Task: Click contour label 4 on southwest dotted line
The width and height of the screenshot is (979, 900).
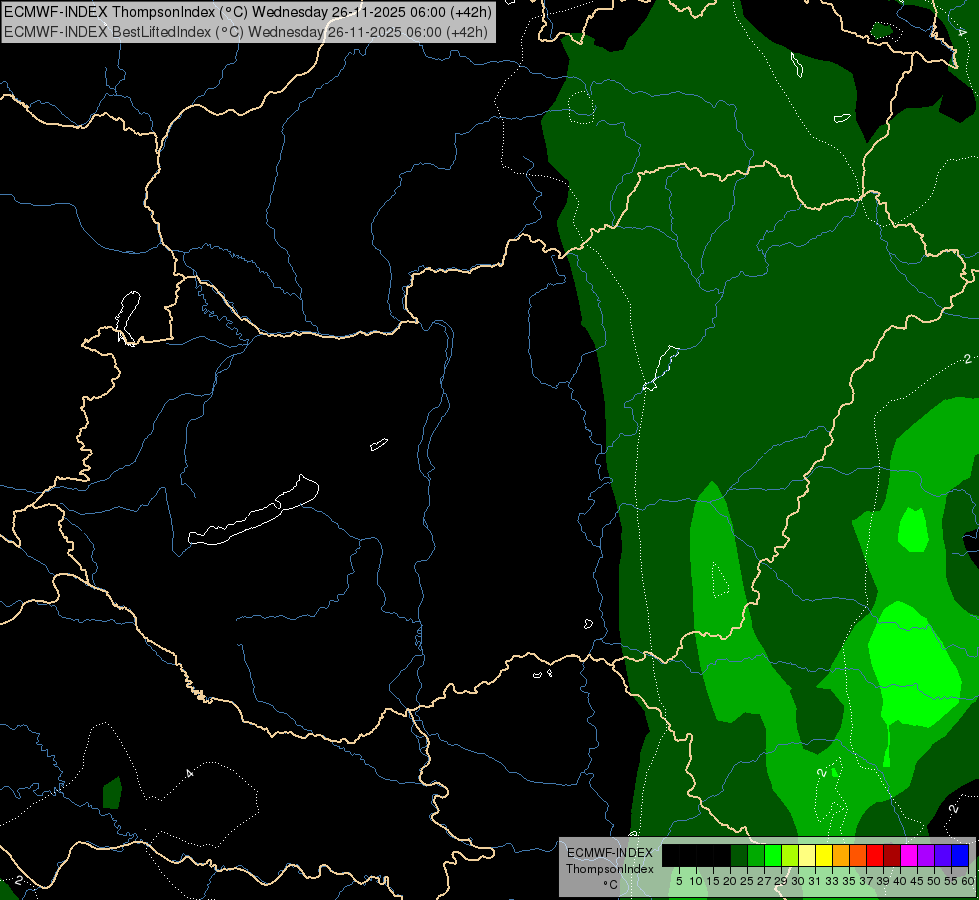Action: (x=190, y=773)
